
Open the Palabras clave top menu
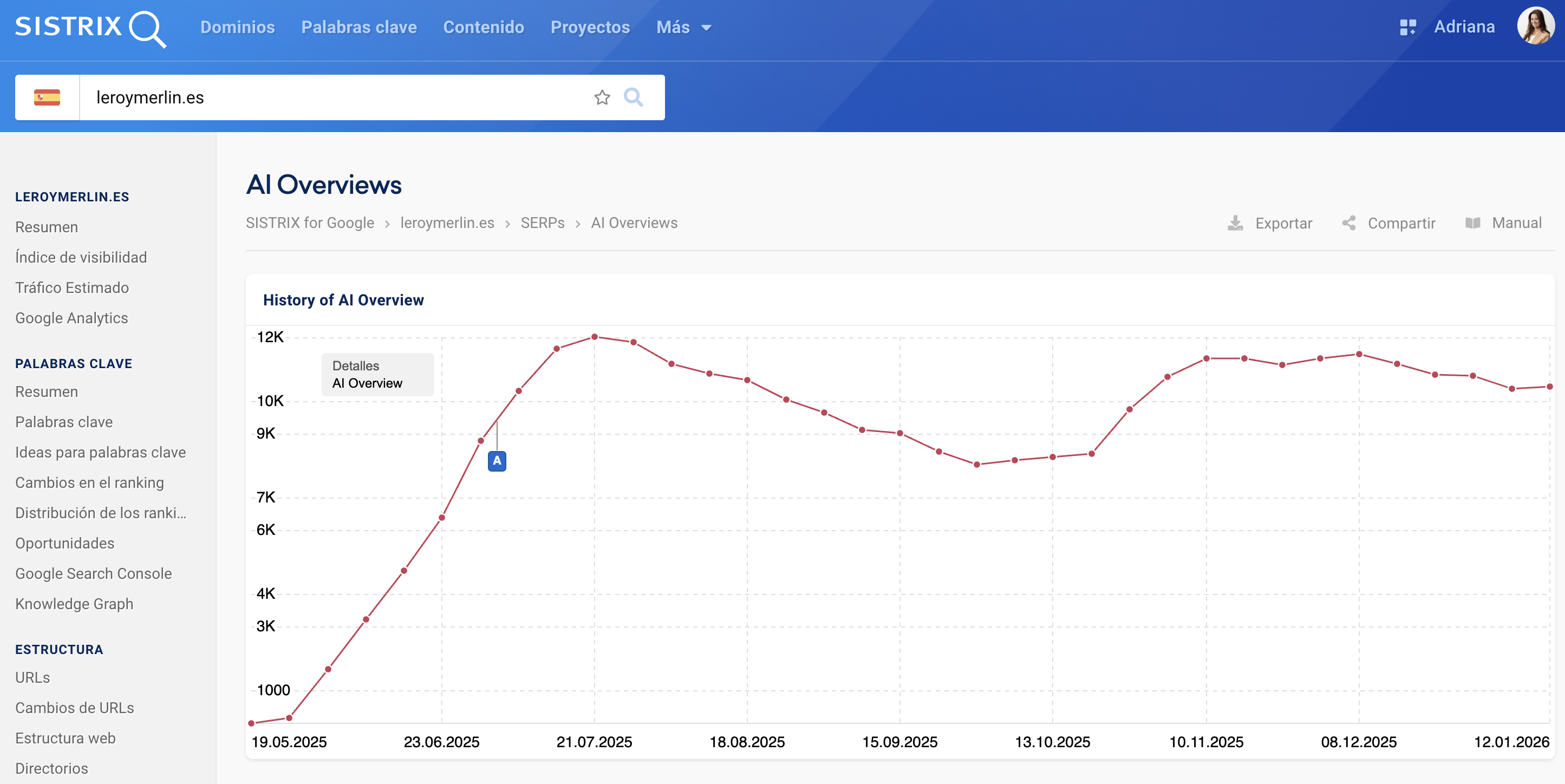[358, 27]
